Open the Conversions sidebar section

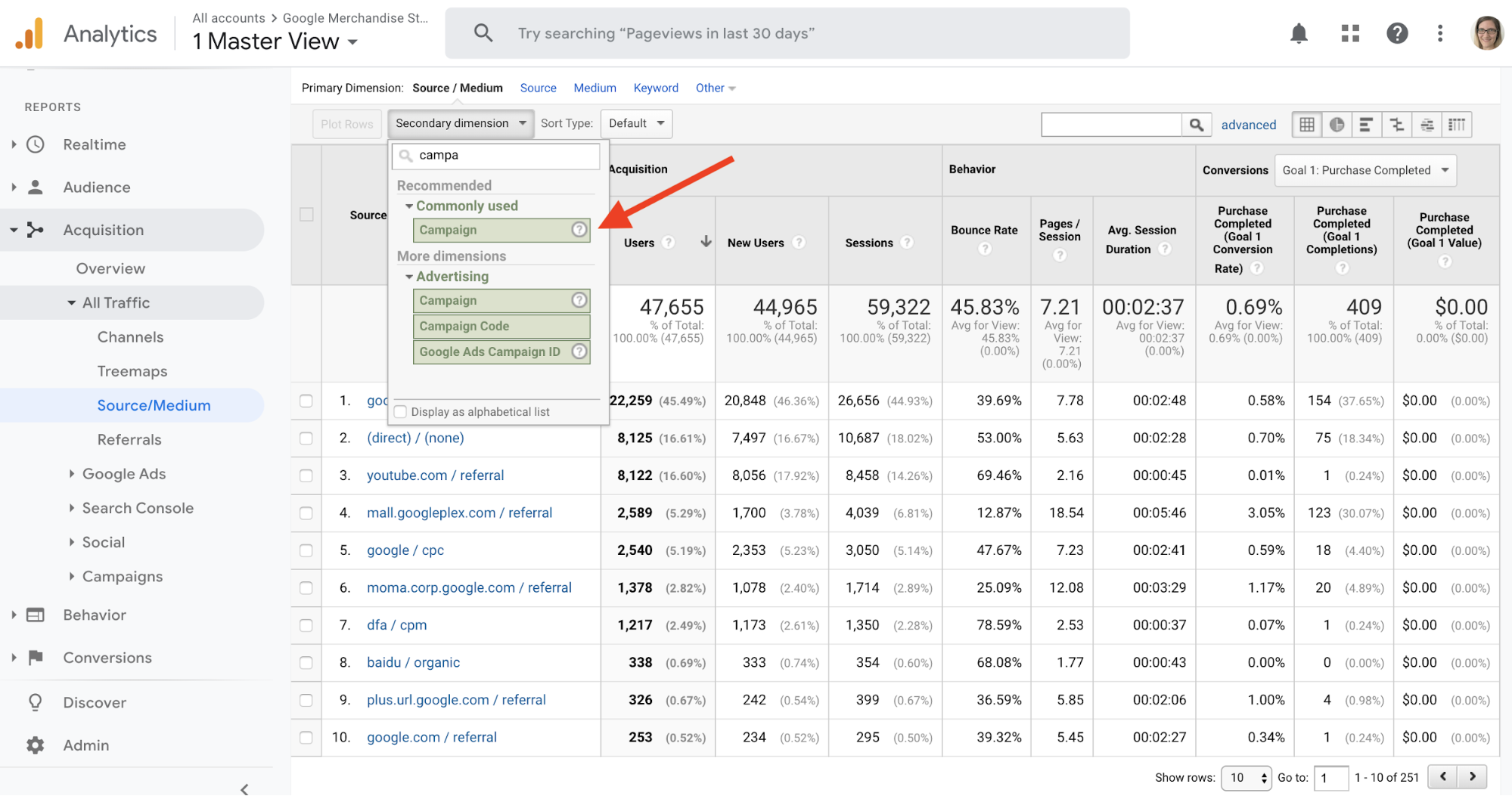pos(107,658)
